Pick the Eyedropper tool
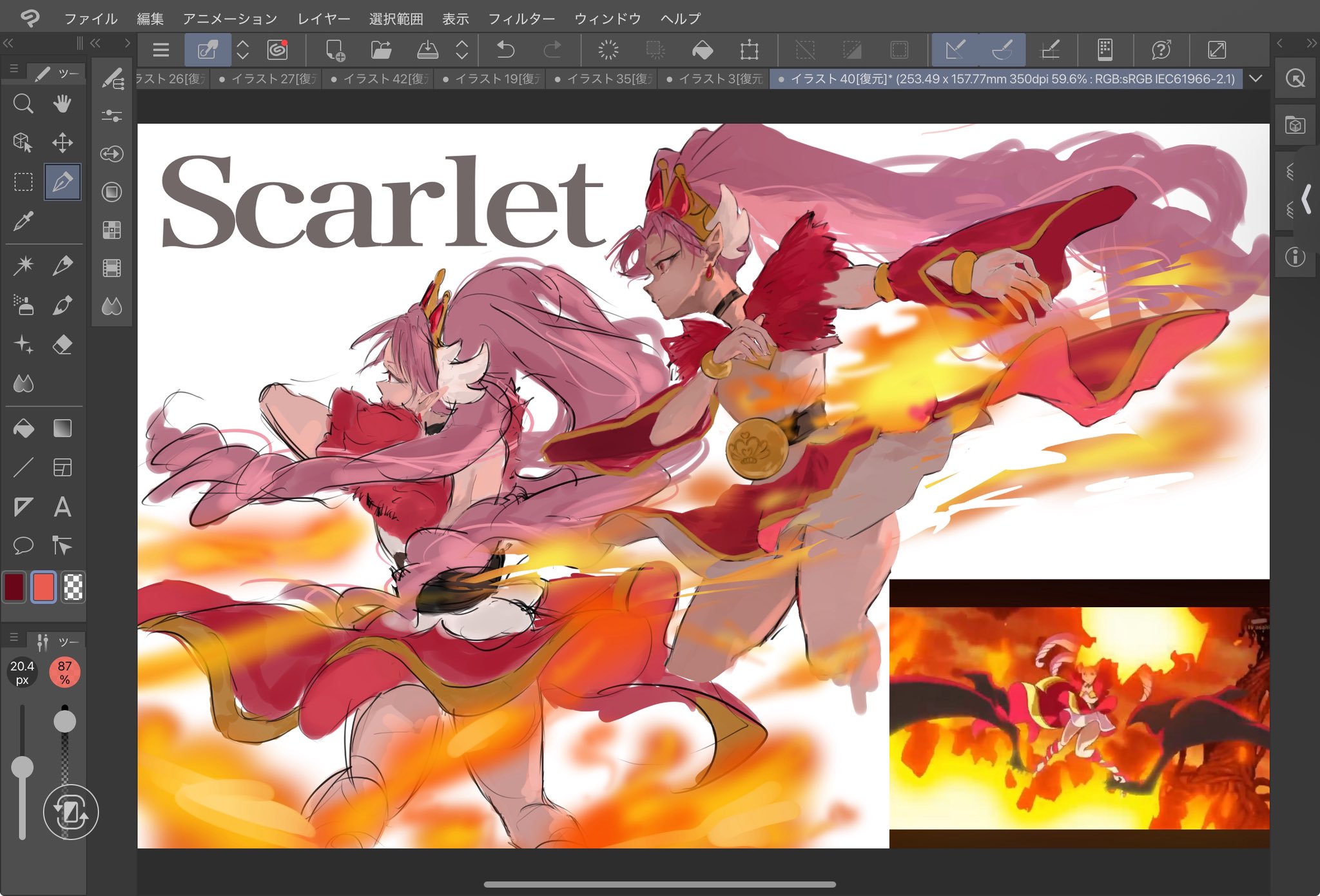 point(23,221)
